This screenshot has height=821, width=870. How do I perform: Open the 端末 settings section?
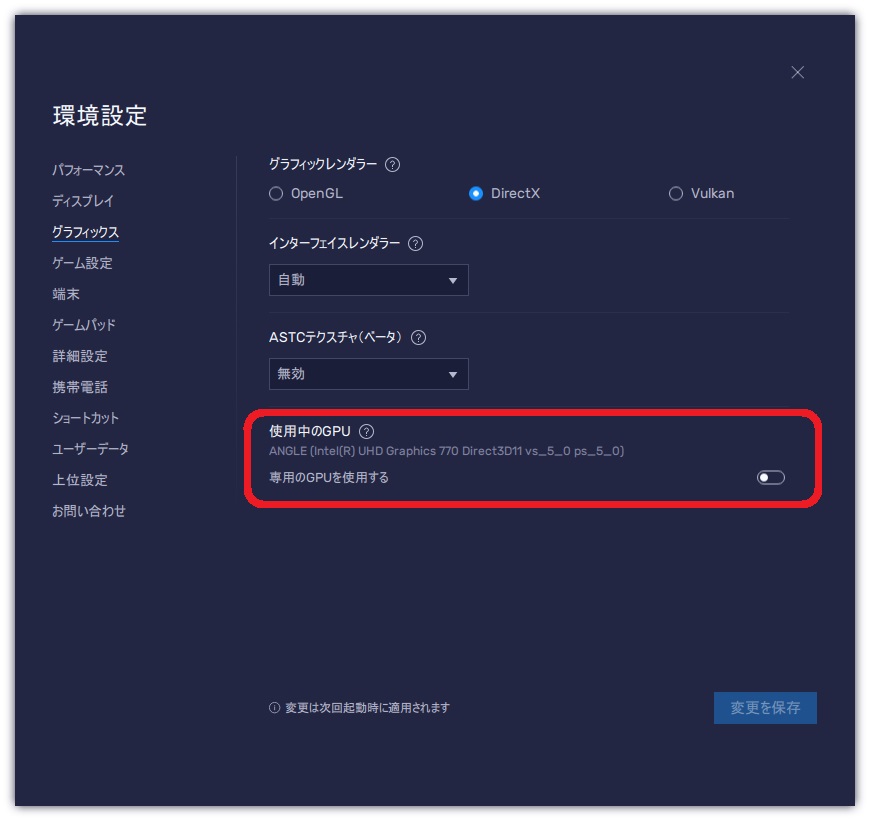[66, 294]
